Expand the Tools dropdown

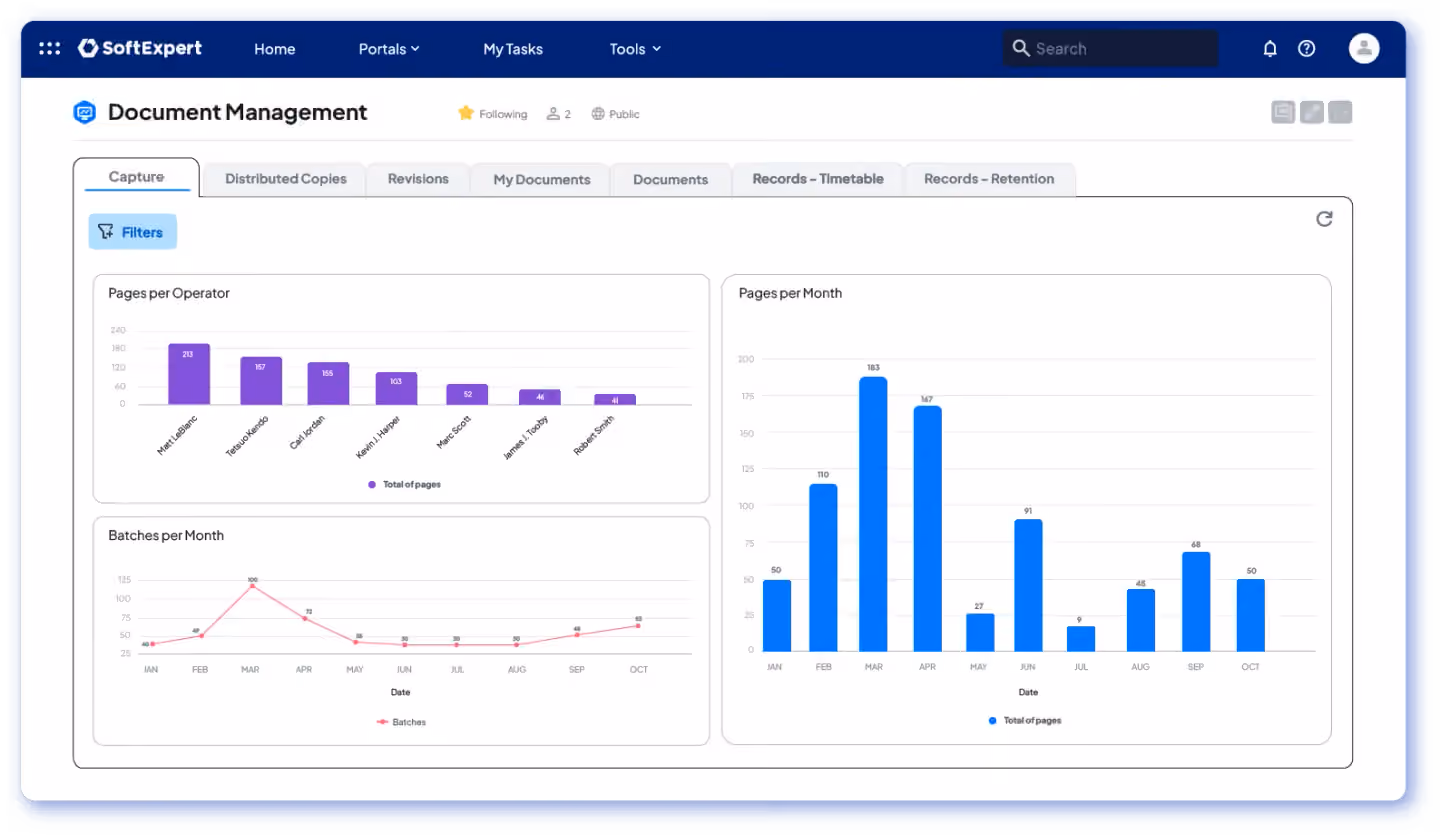635,49
